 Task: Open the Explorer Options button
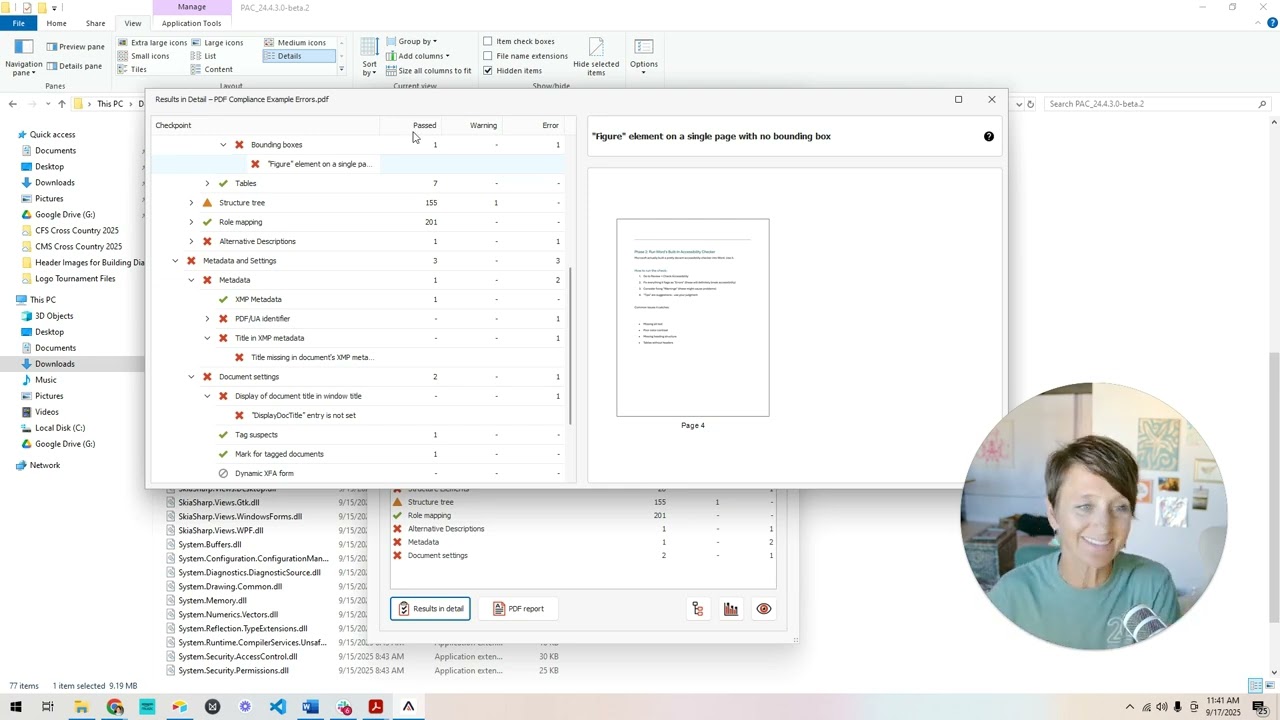[x=644, y=56]
